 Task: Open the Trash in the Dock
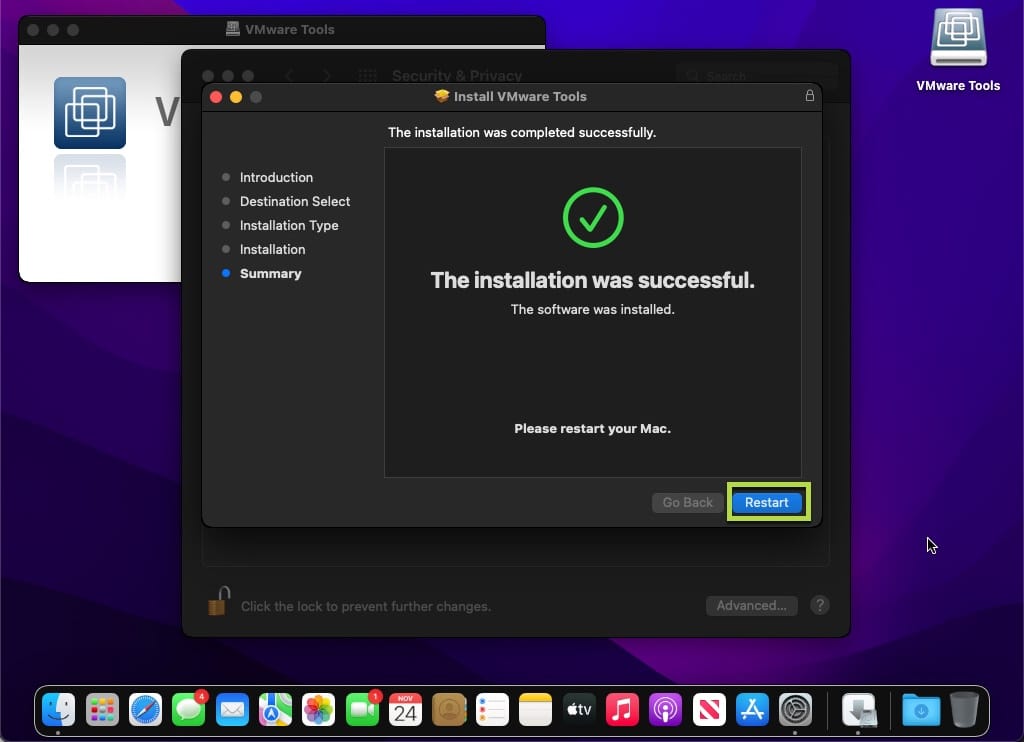(964, 709)
